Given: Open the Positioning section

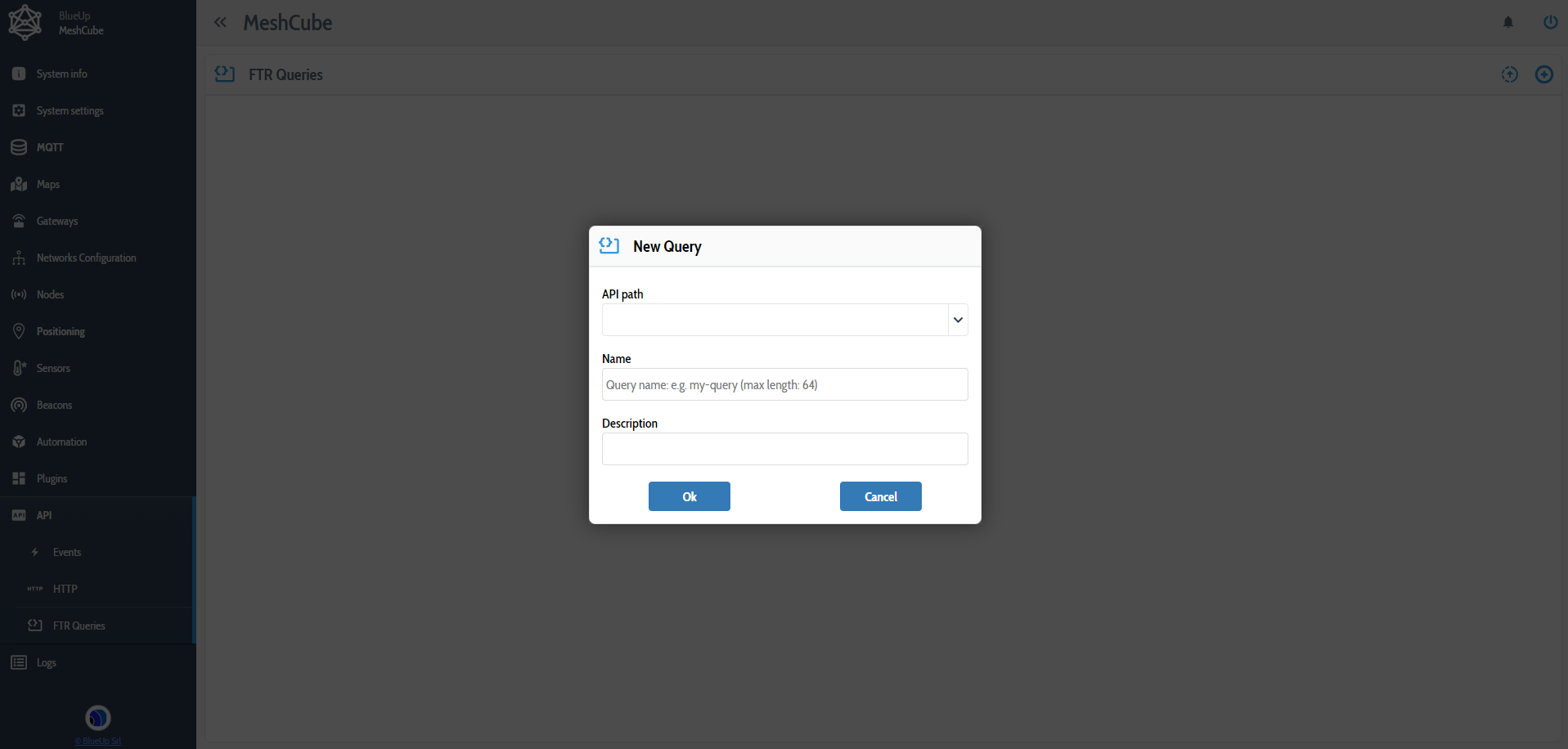Looking at the screenshot, I should [x=60, y=331].
